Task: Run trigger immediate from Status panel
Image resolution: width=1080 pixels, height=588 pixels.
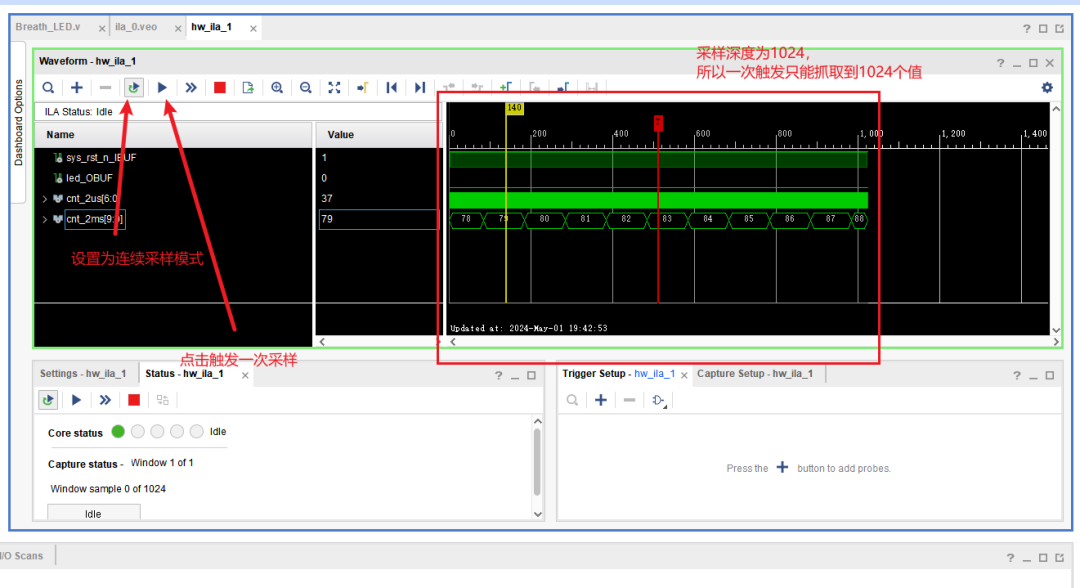Action: [x=105, y=400]
